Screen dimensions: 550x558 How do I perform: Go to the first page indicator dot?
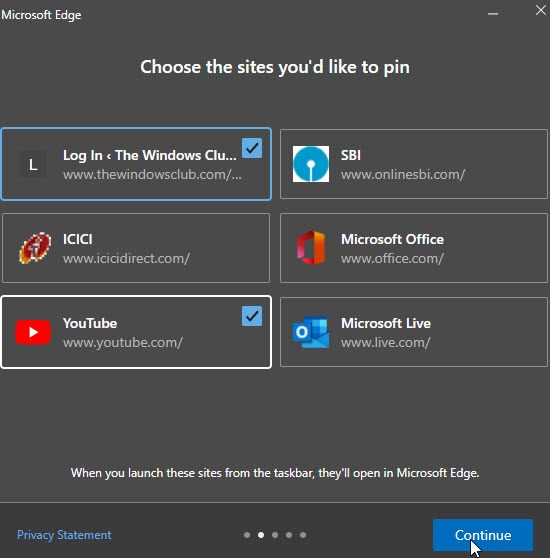tap(247, 535)
